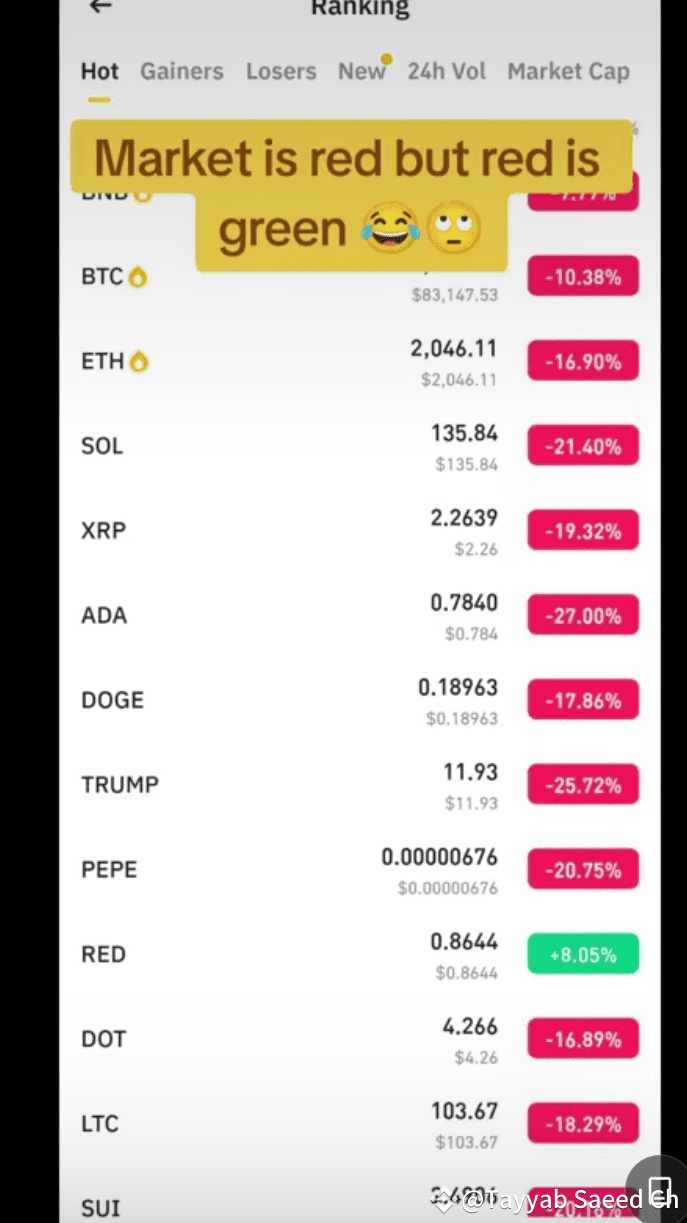Open the New listings tab
Screen dimensions: 687x1223
[362, 71]
